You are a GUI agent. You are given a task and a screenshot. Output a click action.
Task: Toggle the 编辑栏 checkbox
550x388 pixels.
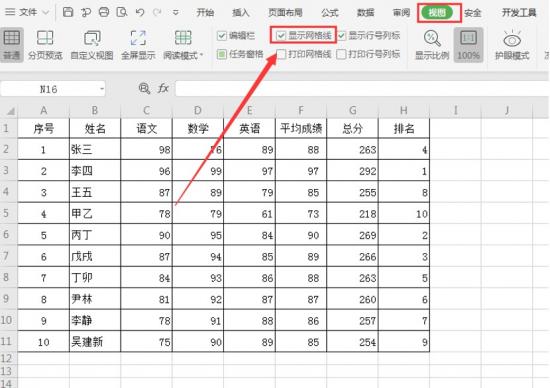[x=222, y=35]
